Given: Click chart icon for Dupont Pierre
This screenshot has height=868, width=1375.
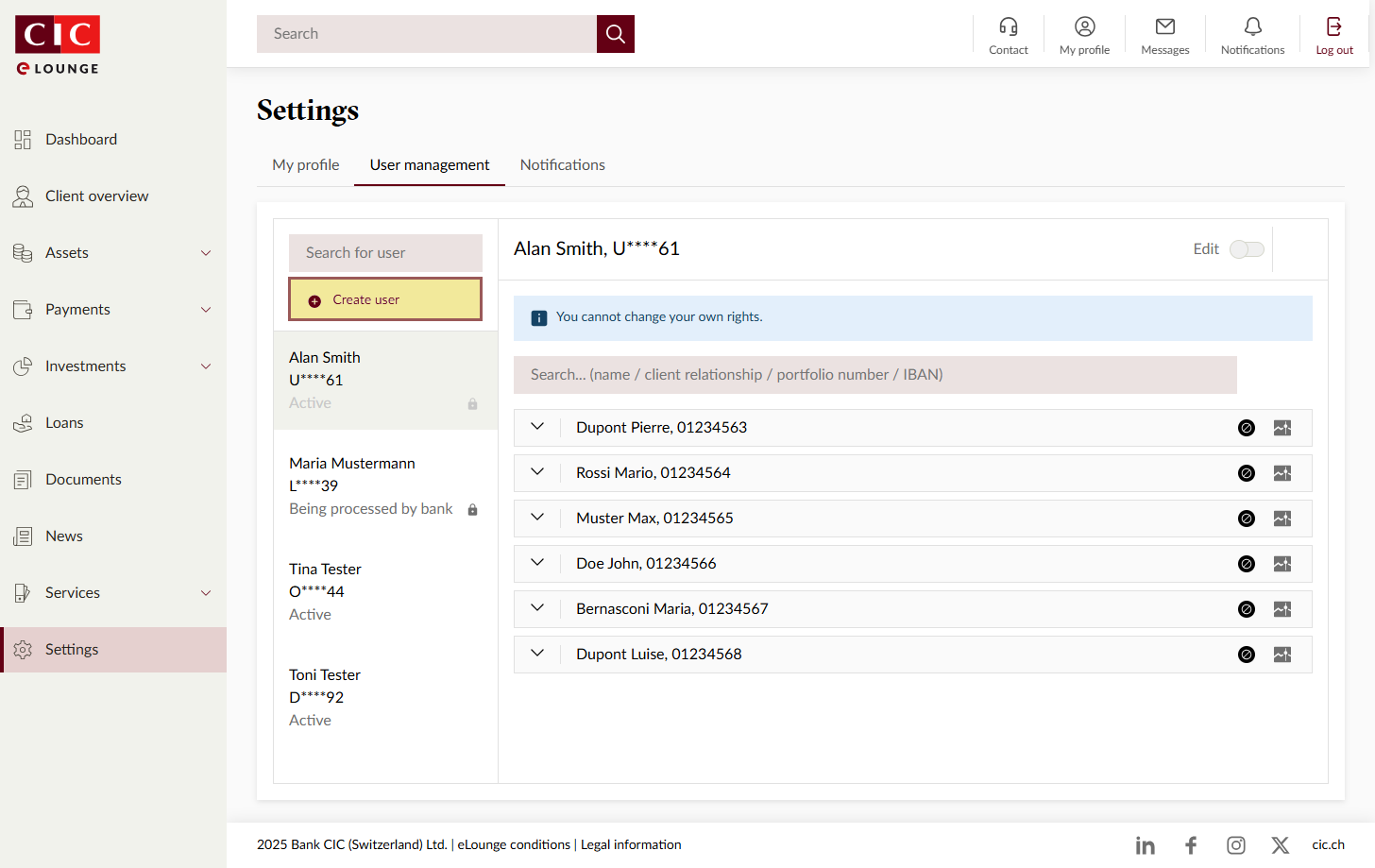Looking at the screenshot, I should 1282,428.
